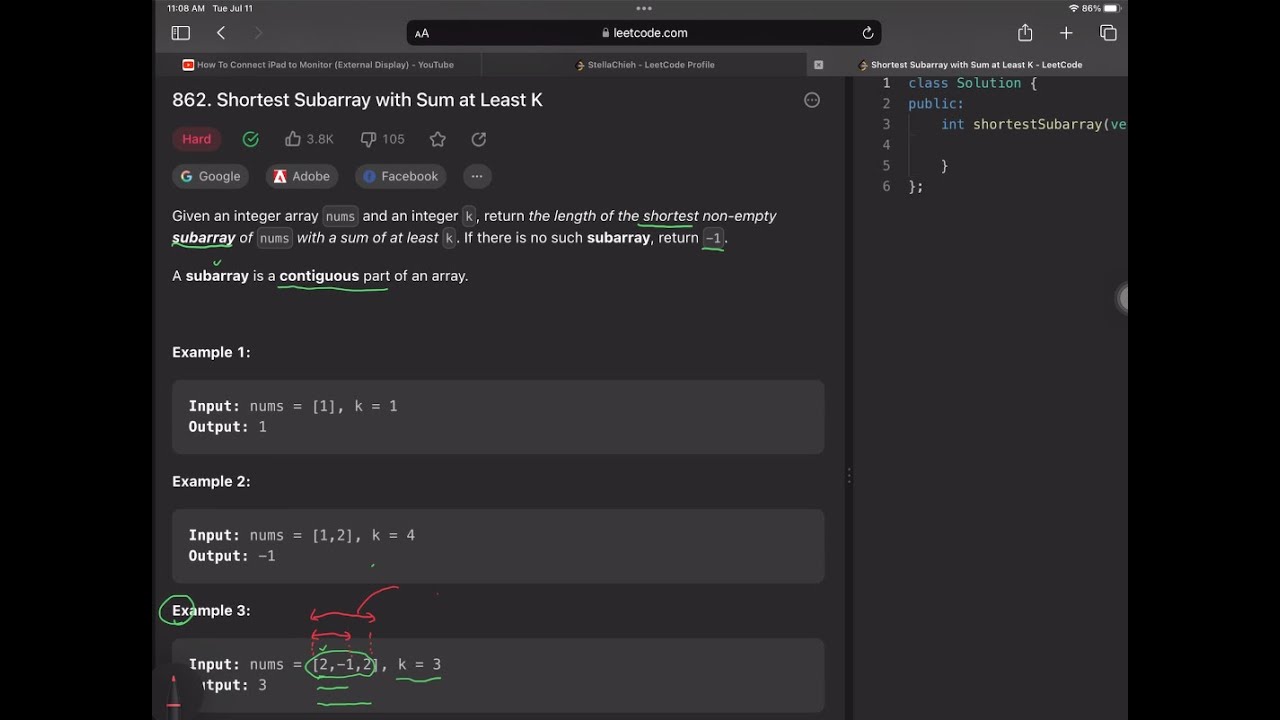Open the Safari sidebar panel
This screenshot has width=1280, height=720.
pos(181,33)
